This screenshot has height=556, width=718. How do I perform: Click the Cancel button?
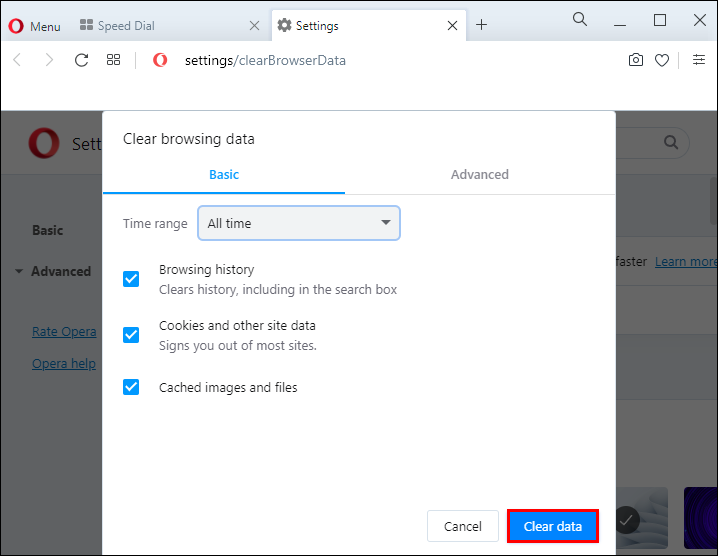pos(463,526)
